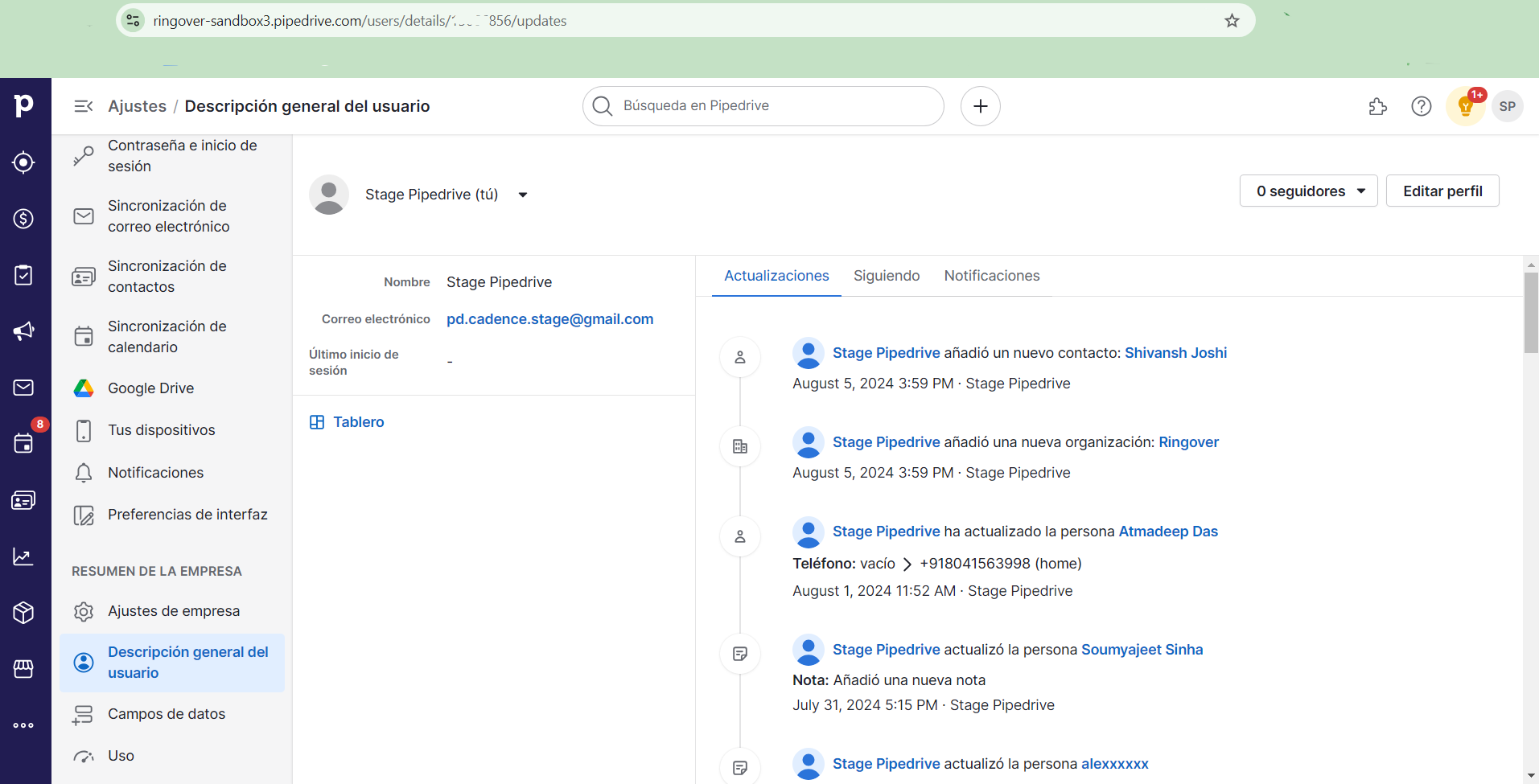Click the Ajustes breadcrumb link
Image resolution: width=1539 pixels, height=784 pixels.
coord(138,106)
